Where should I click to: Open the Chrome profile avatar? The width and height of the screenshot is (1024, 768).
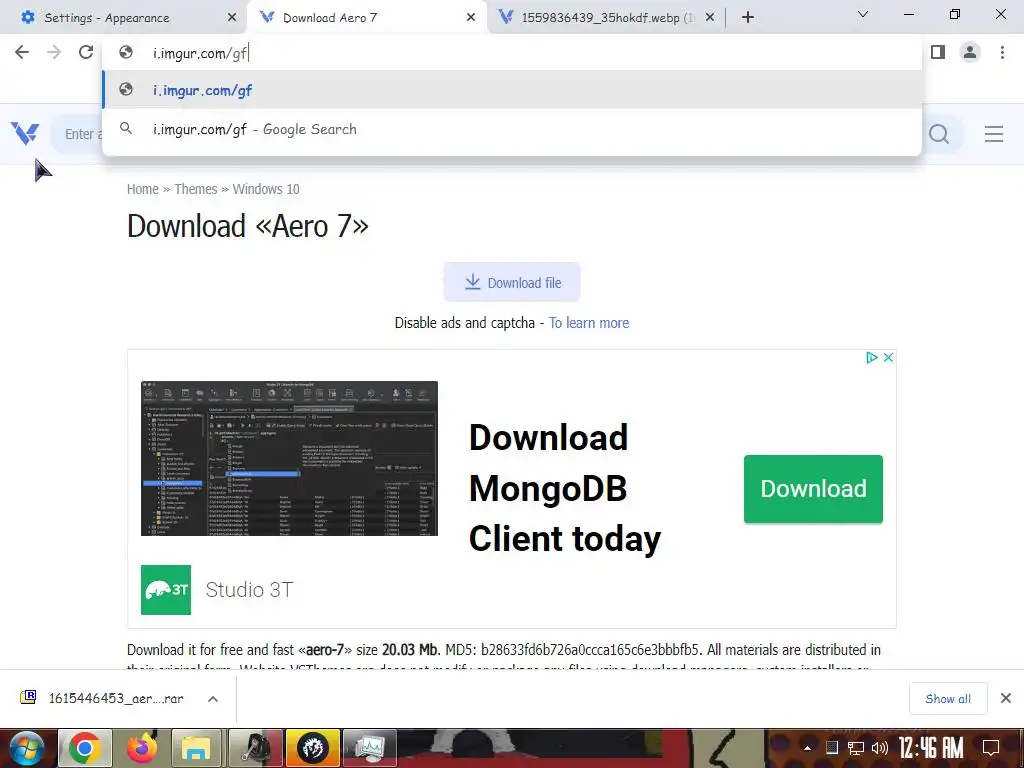[x=970, y=52]
